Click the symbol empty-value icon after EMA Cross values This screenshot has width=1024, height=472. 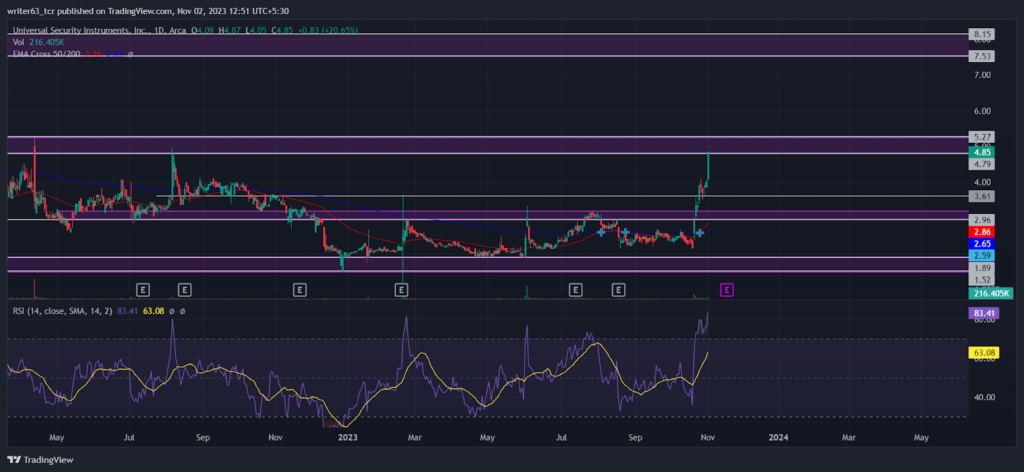[131, 54]
